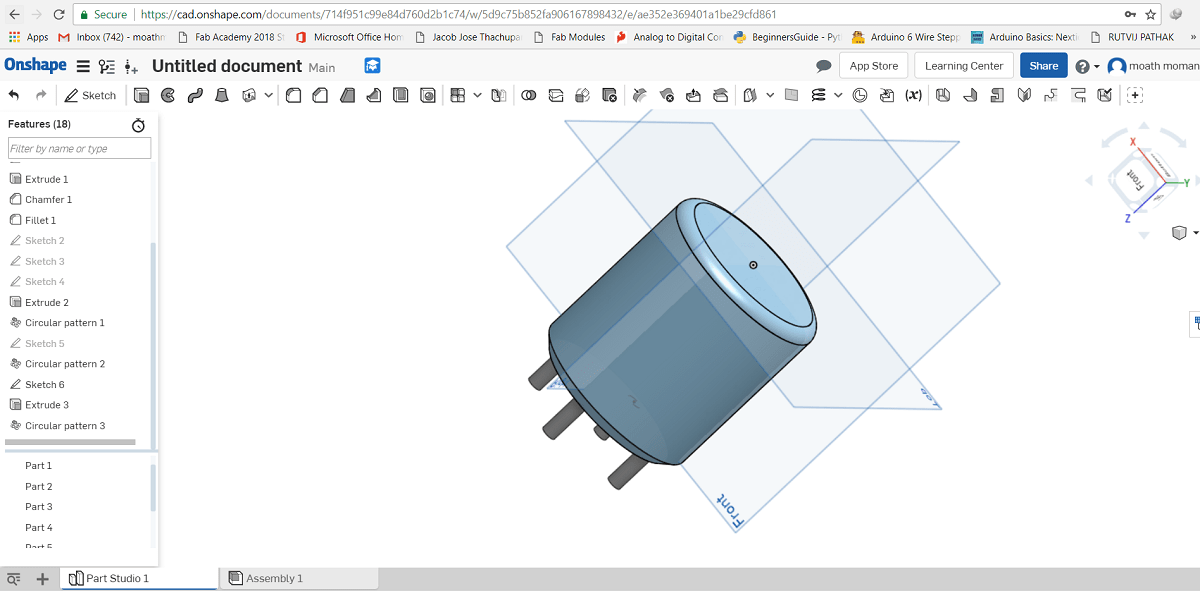The width and height of the screenshot is (1200, 591).
Task: Click the feature list rollback bar
Action: coord(70,441)
